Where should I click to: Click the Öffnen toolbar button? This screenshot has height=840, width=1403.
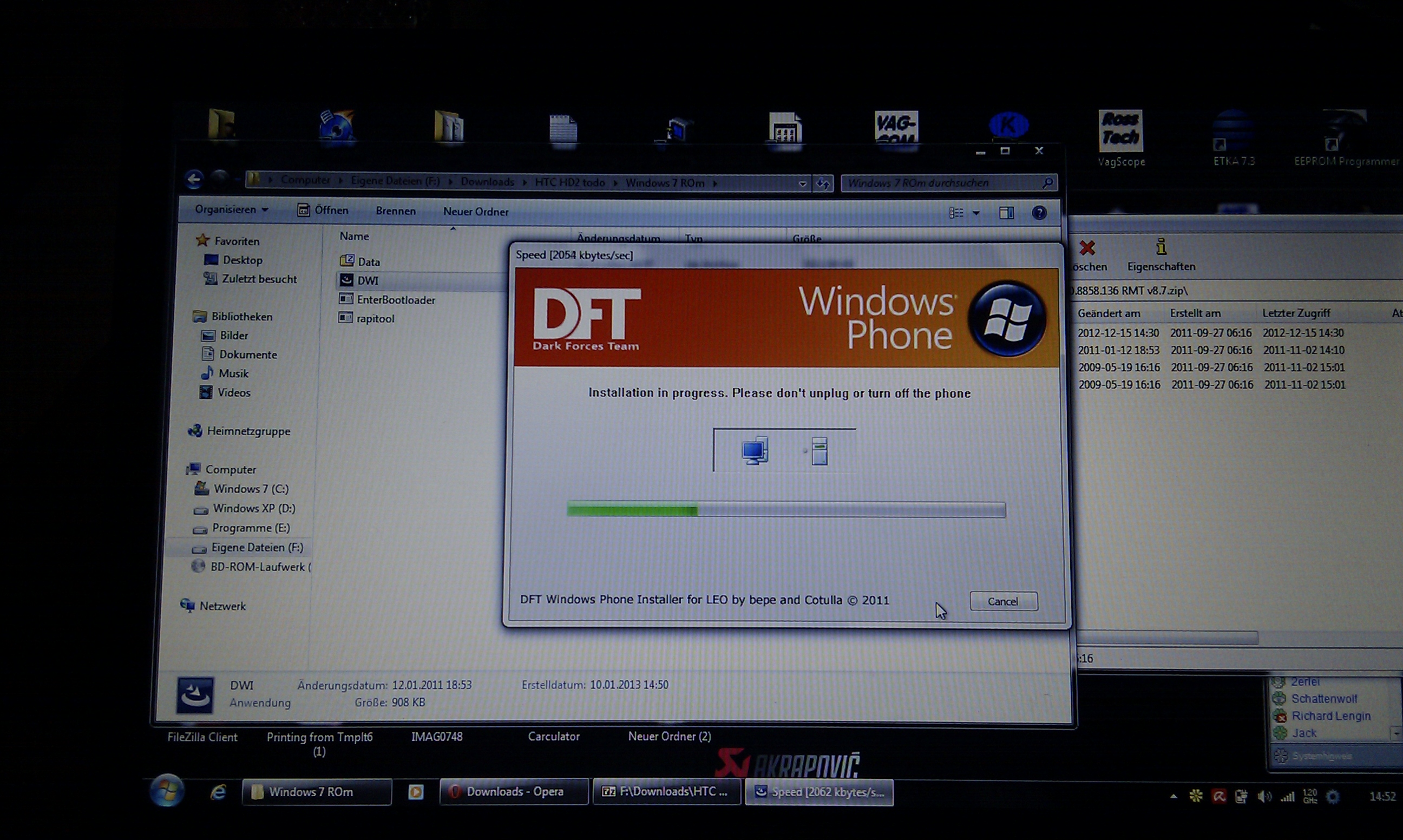[x=323, y=211]
